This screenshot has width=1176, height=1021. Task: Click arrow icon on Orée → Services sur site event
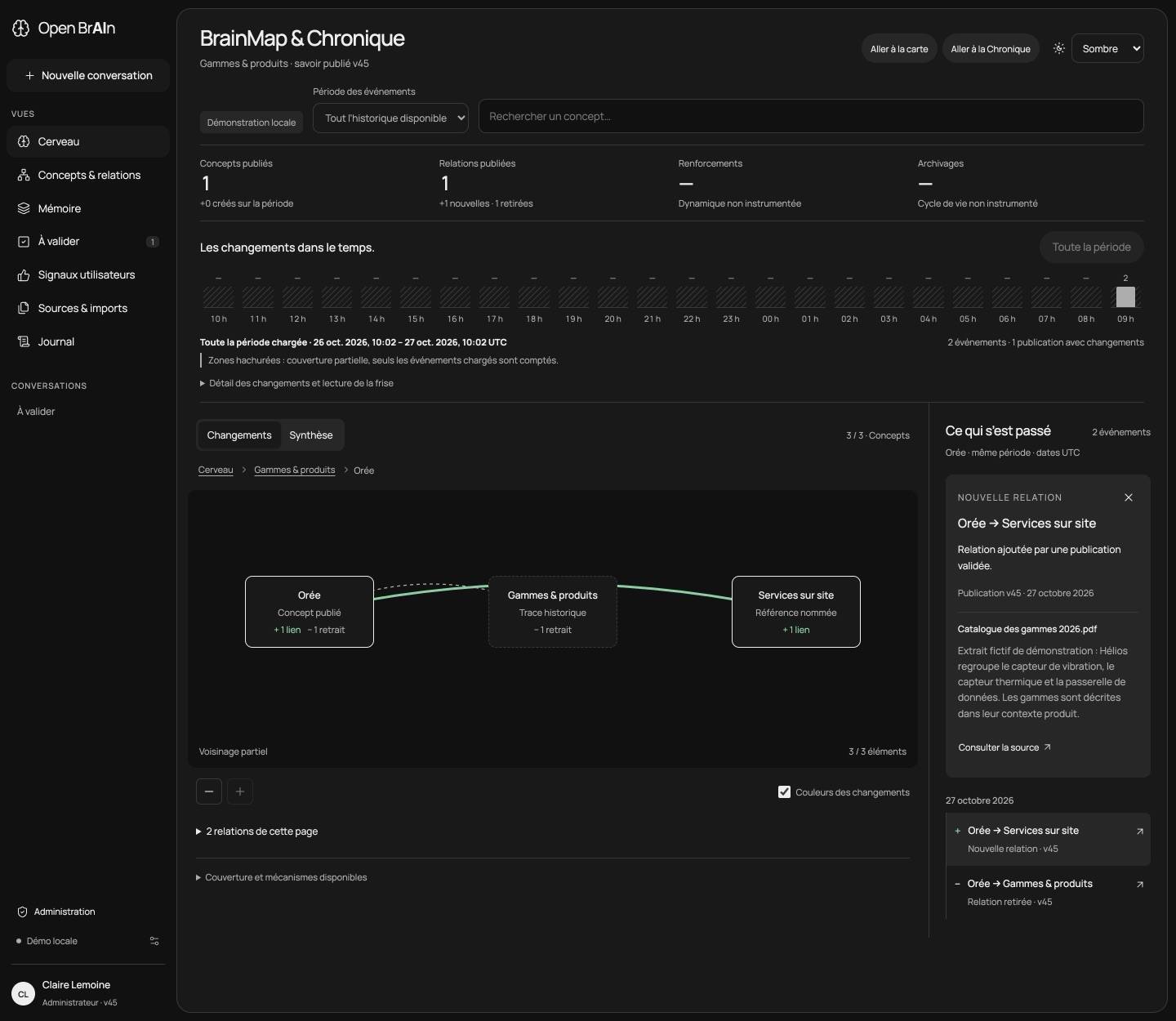(1140, 832)
